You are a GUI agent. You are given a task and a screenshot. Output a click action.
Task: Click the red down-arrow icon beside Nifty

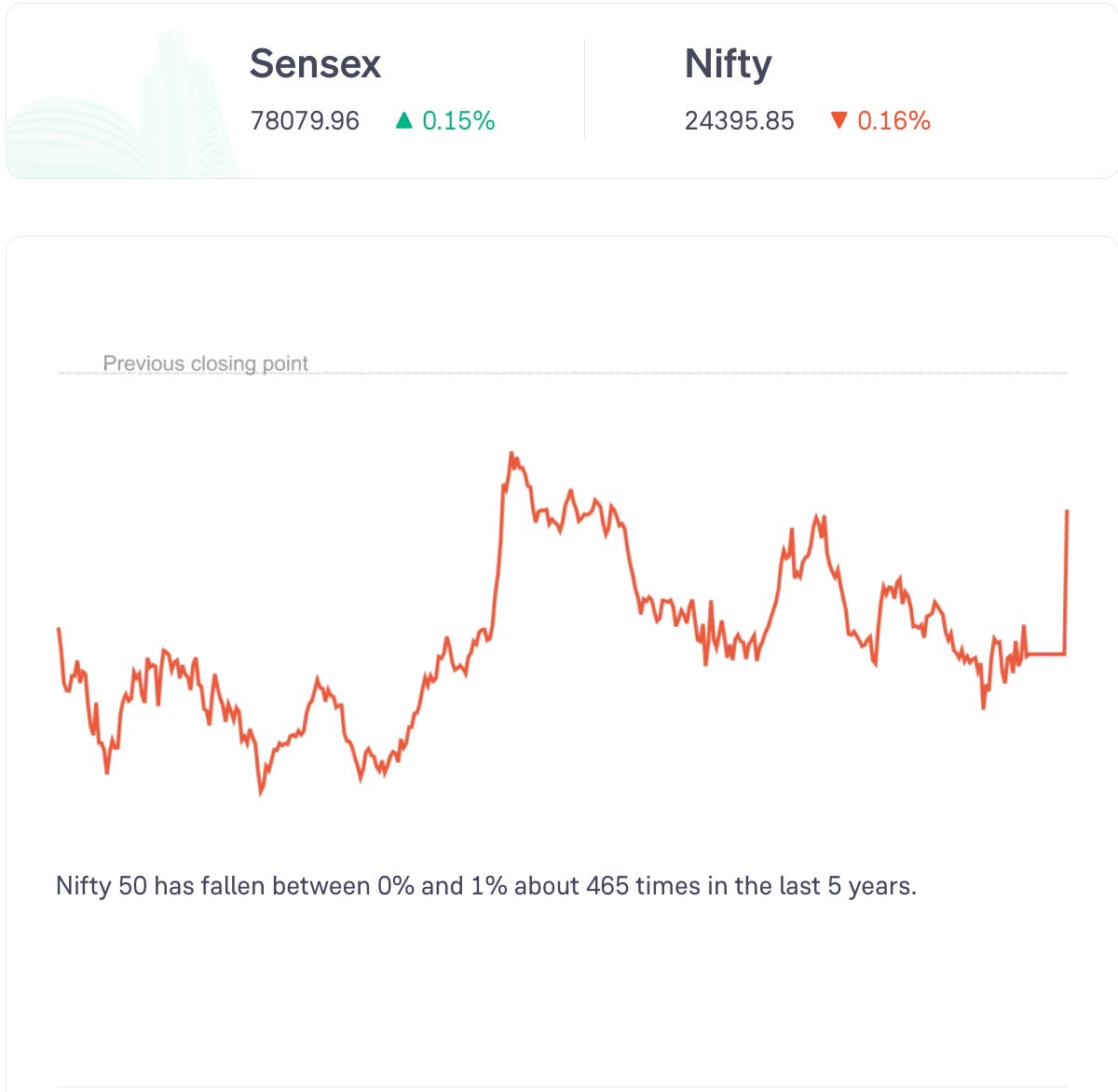coord(839,120)
